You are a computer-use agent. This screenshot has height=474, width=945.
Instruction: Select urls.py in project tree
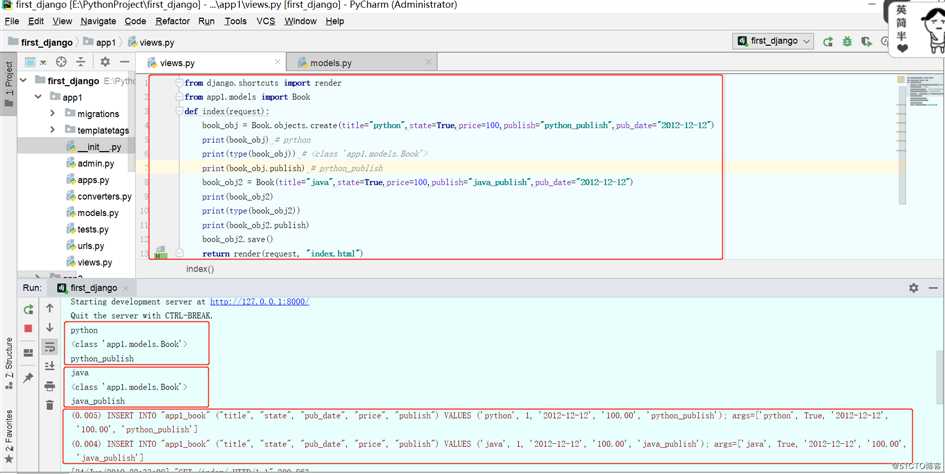click(x=85, y=245)
